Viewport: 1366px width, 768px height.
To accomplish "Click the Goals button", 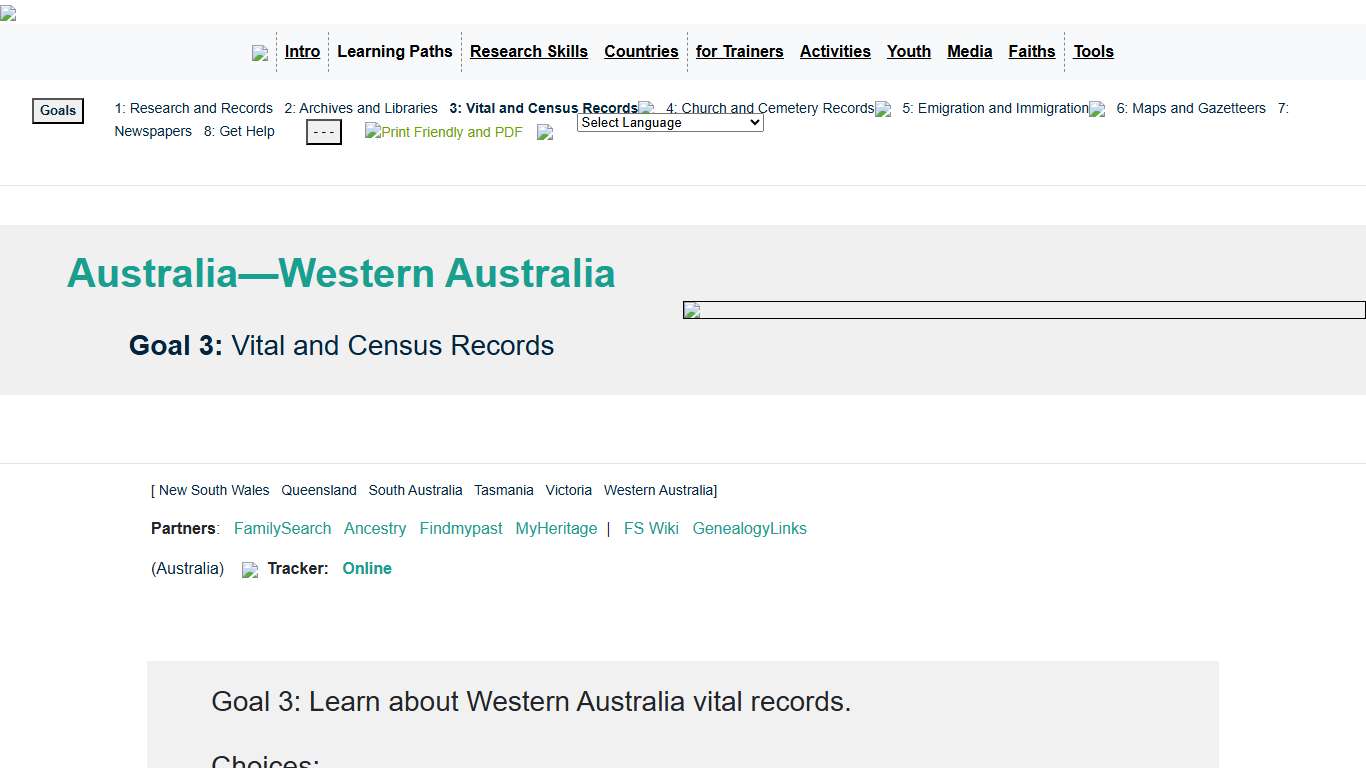I will 57,110.
